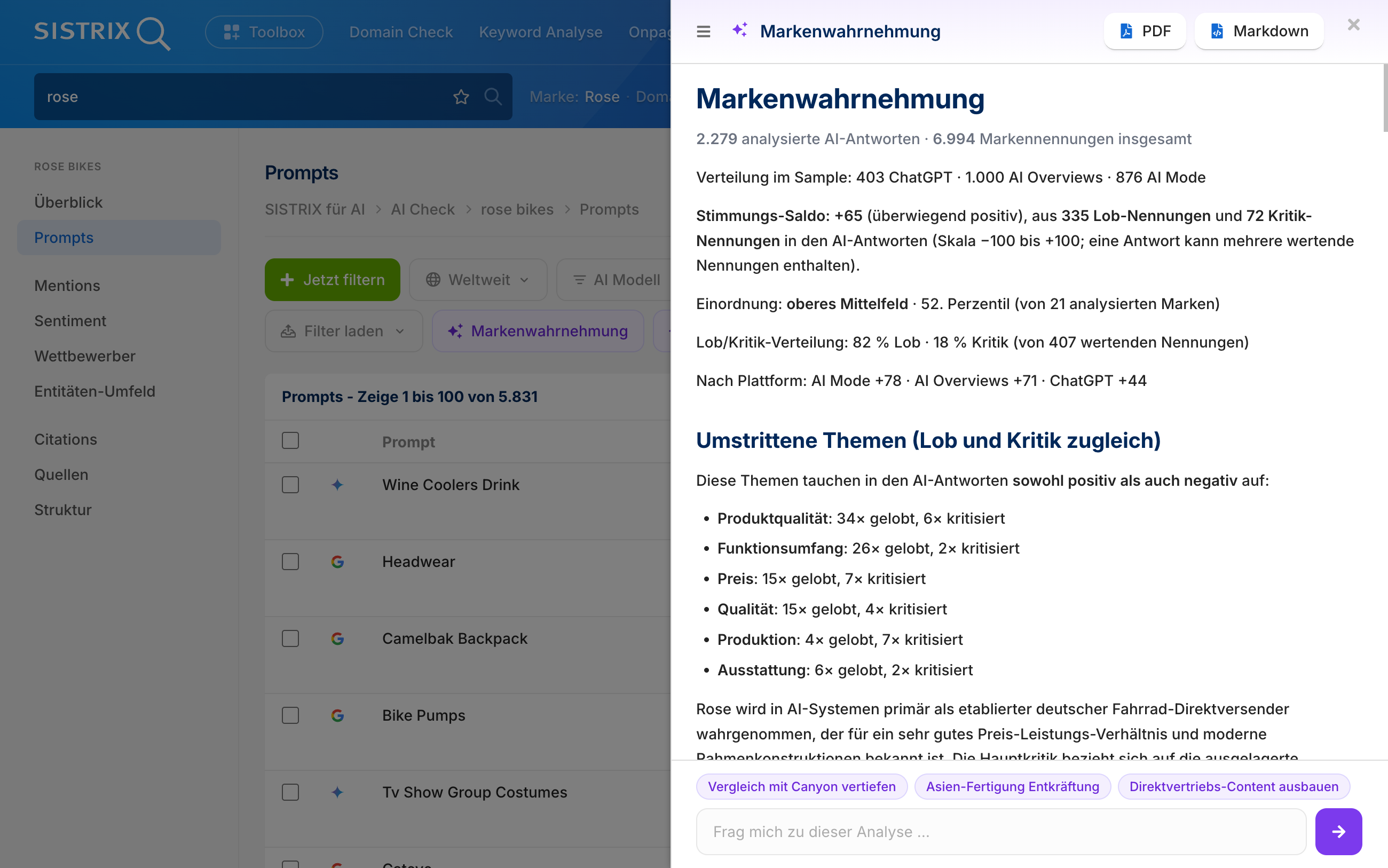
Task: Open Sentiment in the sidebar
Action: (x=119, y=321)
